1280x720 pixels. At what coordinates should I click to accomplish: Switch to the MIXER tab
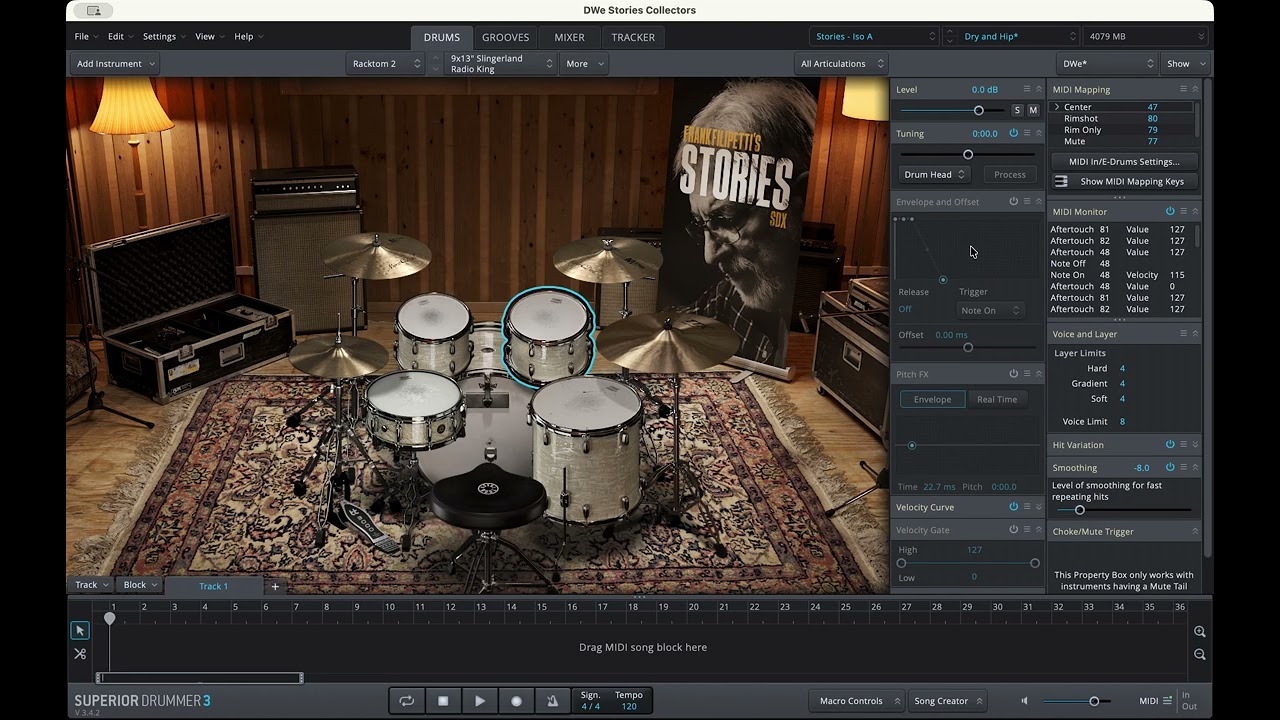569,37
